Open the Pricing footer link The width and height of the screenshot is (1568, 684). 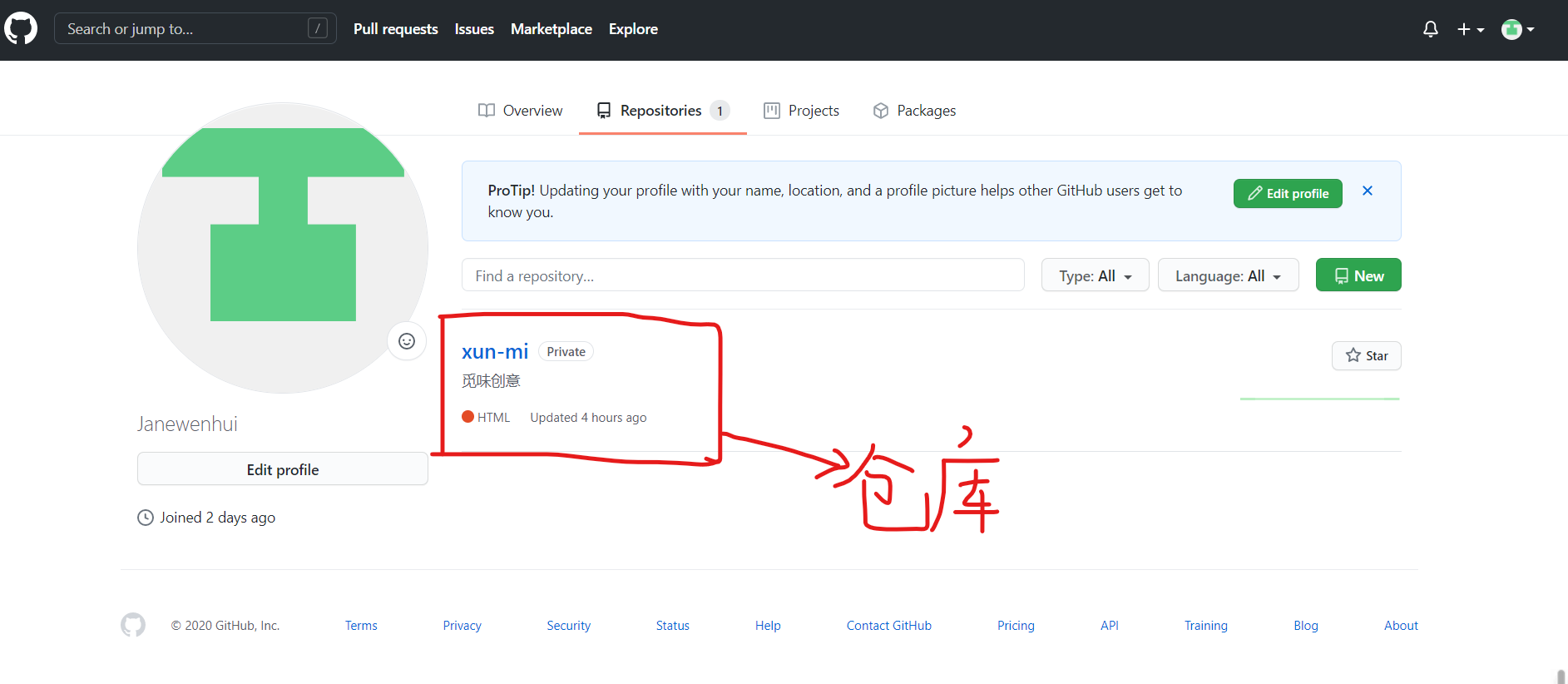pyautogui.click(x=1016, y=626)
